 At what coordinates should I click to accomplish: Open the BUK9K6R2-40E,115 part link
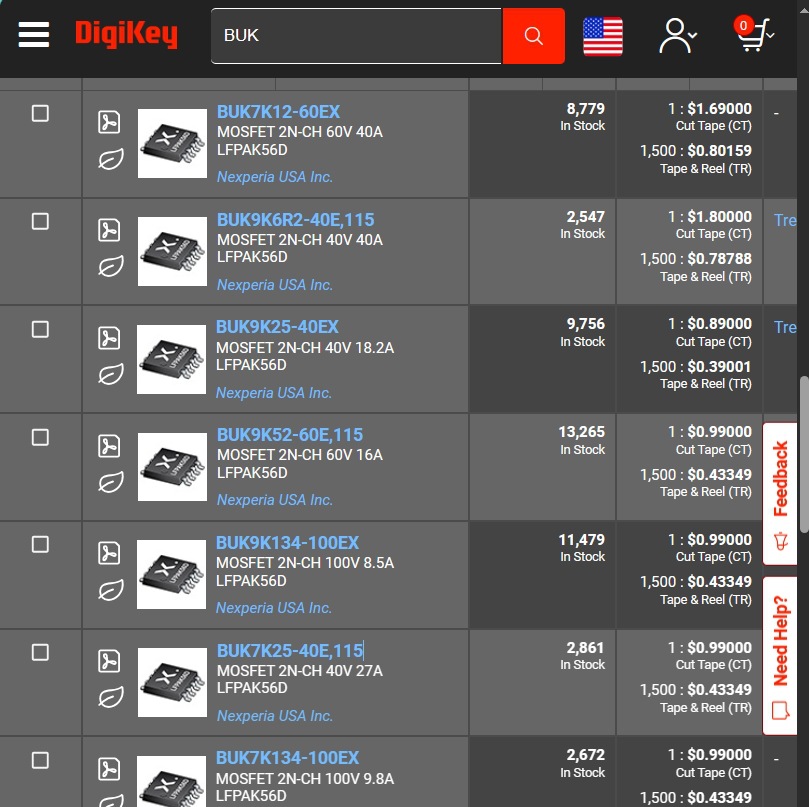pos(295,220)
